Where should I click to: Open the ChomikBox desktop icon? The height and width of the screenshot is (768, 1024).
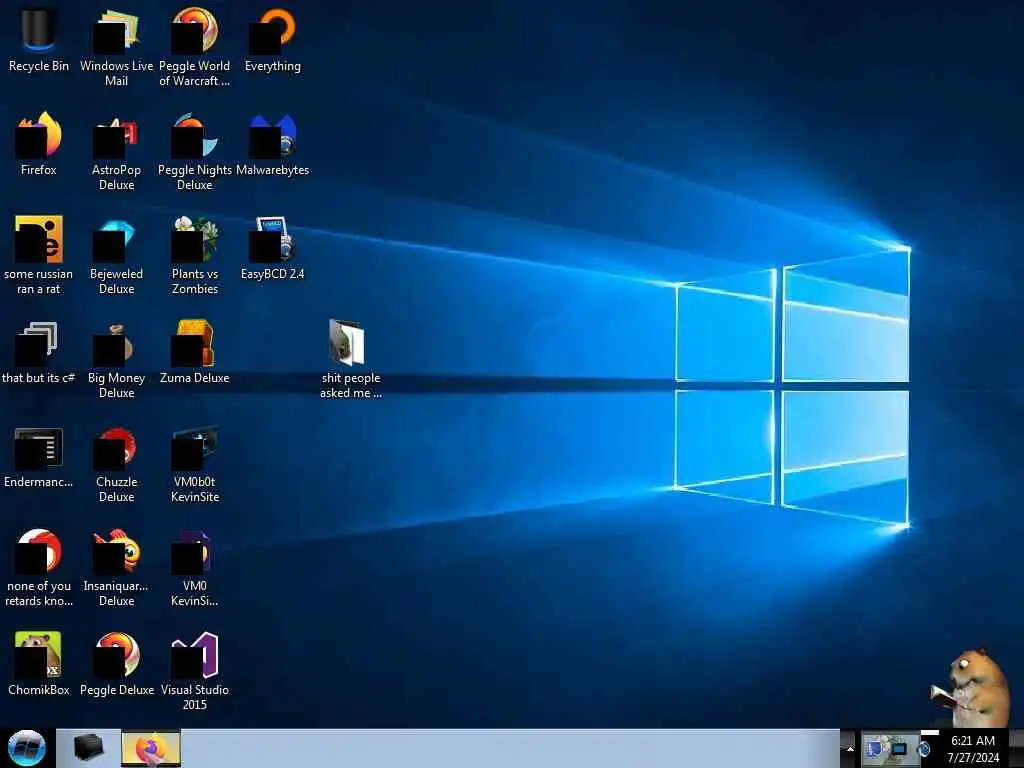[x=39, y=664]
